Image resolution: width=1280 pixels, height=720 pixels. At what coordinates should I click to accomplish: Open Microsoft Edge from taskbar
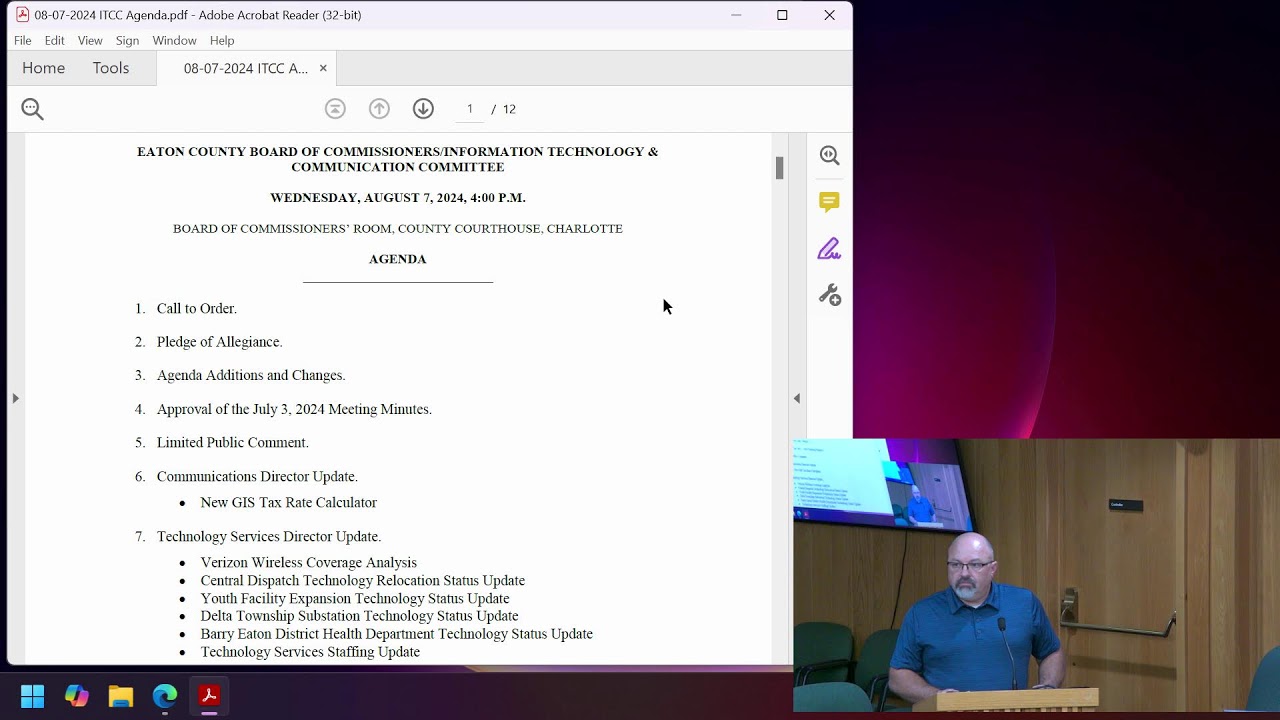point(165,696)
